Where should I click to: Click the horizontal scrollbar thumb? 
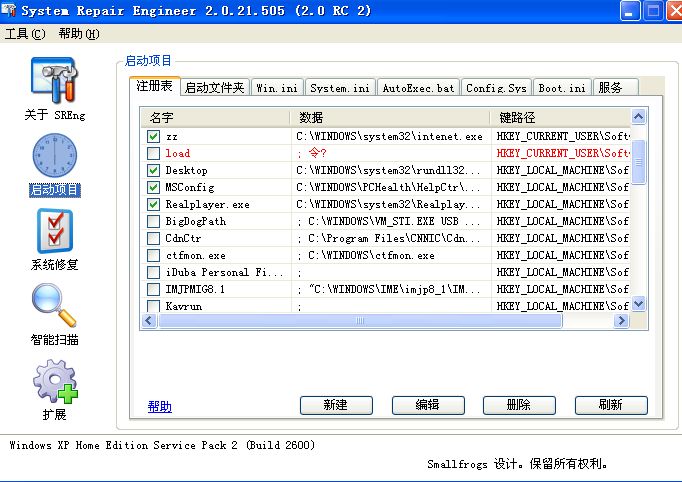360,321
